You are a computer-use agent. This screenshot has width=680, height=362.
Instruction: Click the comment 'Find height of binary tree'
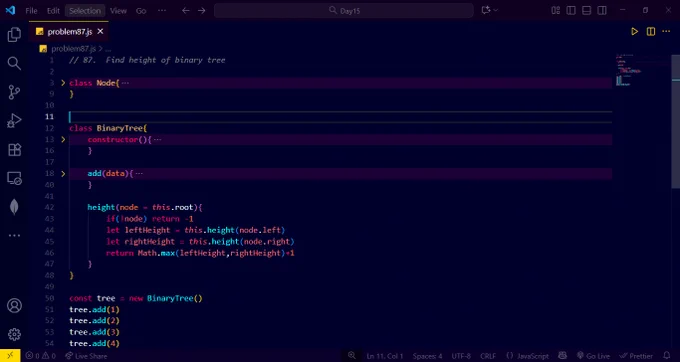coord(165,60)
